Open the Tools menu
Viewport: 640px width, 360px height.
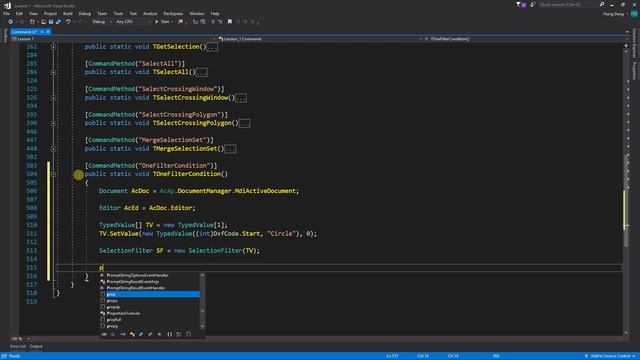tap(118, 13)
